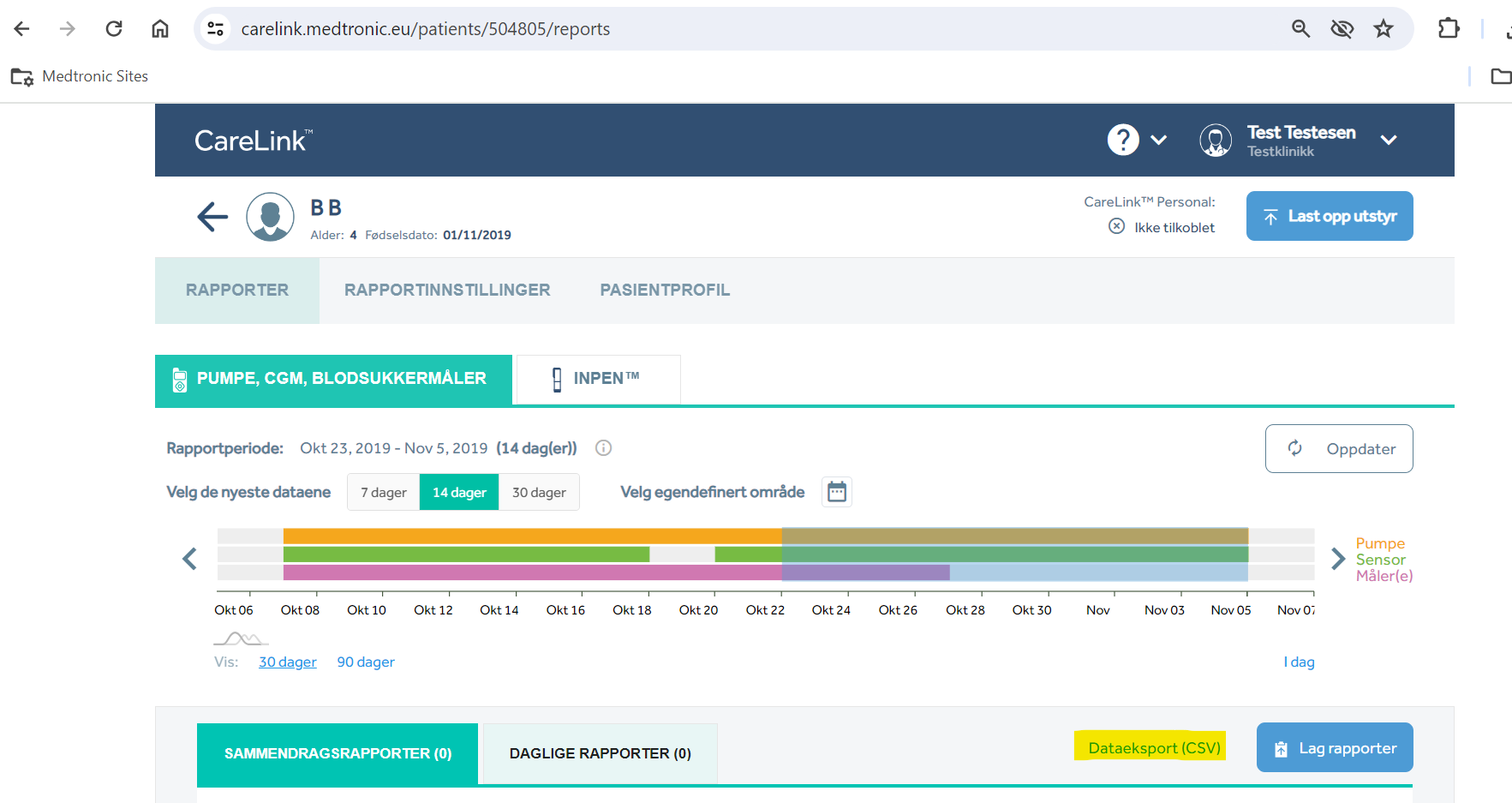Screen dimensions: 1512x803
Task: Select the 14 dager range
Action: (459, 492)
